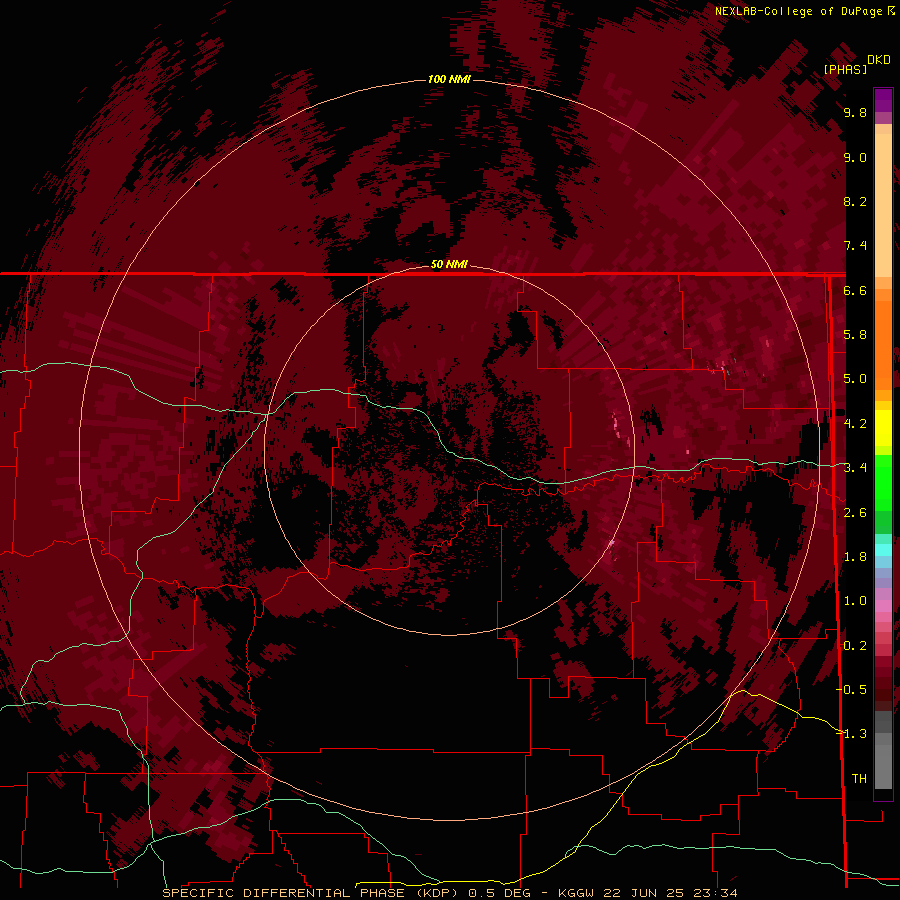The image size is (900, 900).
Task: Click the NEXLAB-College of DuPage credit text
Action: (x=798, y=11)
